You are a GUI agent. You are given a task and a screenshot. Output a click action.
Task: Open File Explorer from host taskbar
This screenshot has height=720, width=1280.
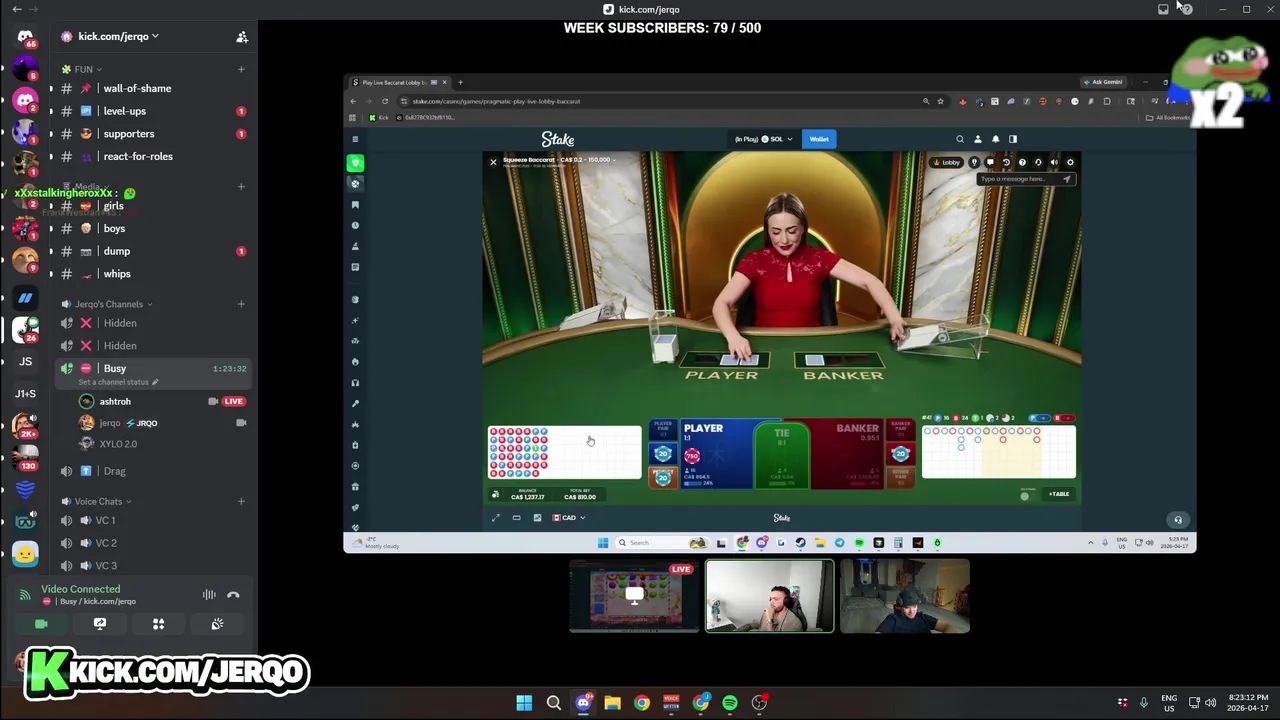[612, 703]
